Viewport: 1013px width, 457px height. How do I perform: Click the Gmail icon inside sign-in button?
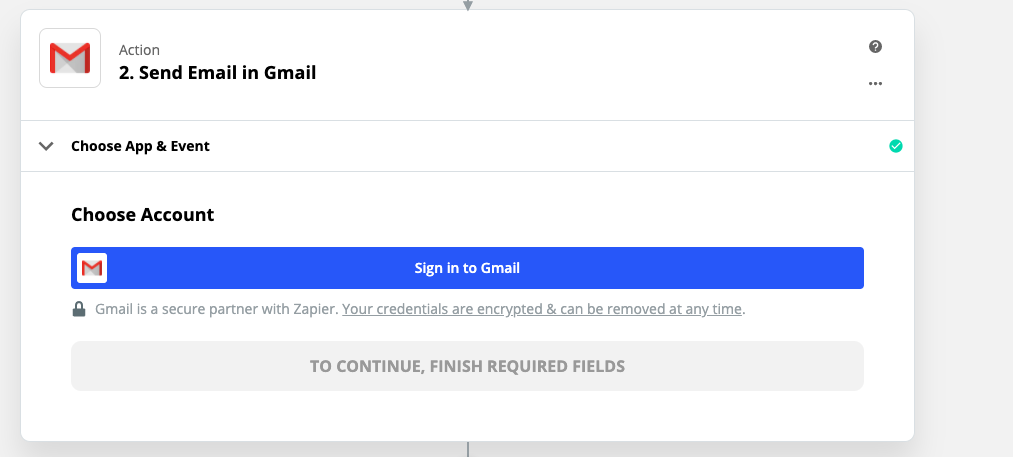point(92,268)
